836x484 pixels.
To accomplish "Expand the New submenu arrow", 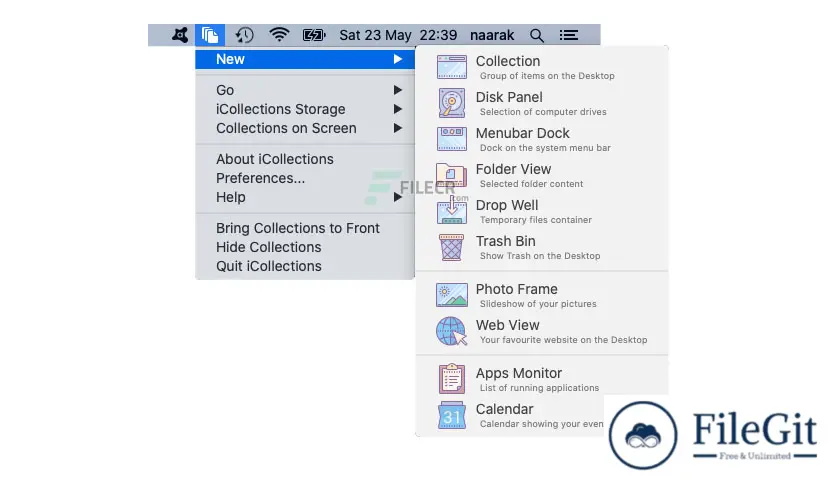I will tap(398, 59).
